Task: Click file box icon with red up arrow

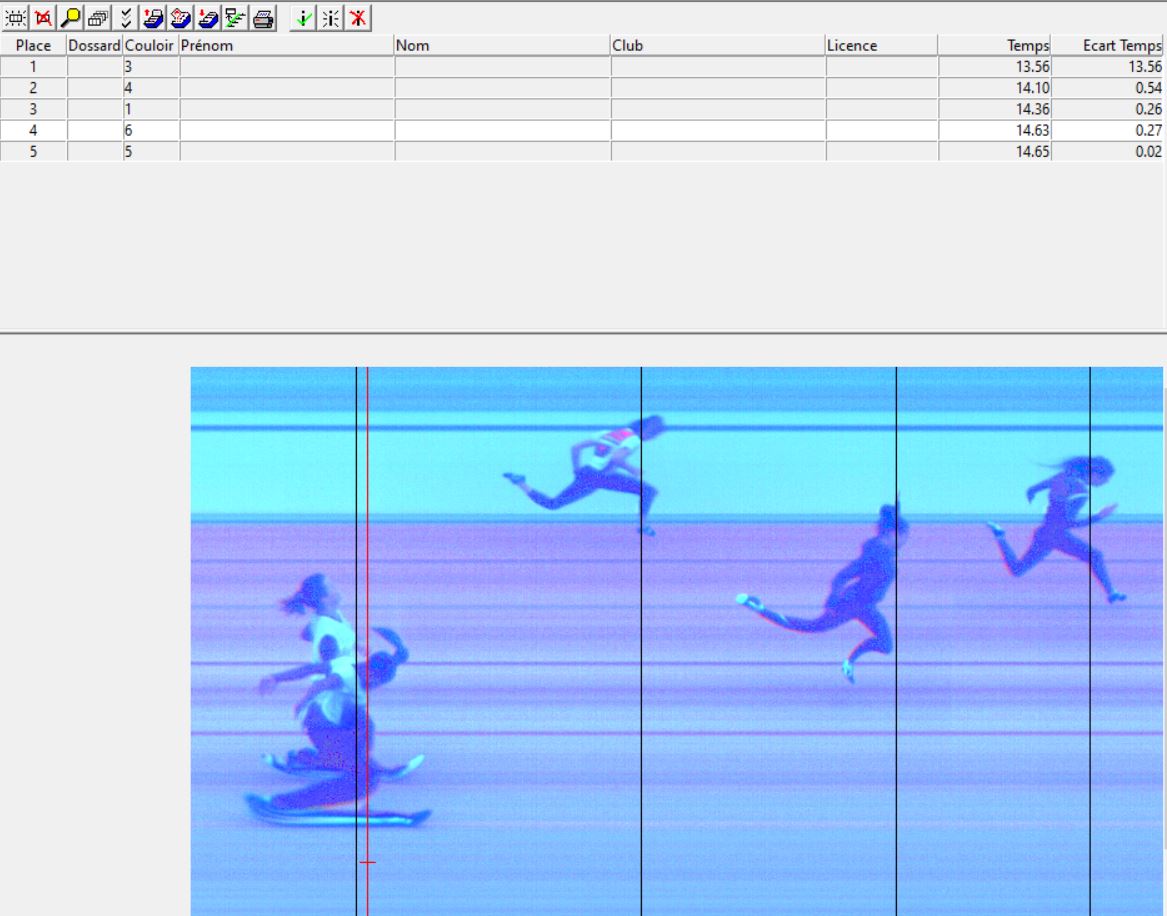Action: (x=153, y=18)
